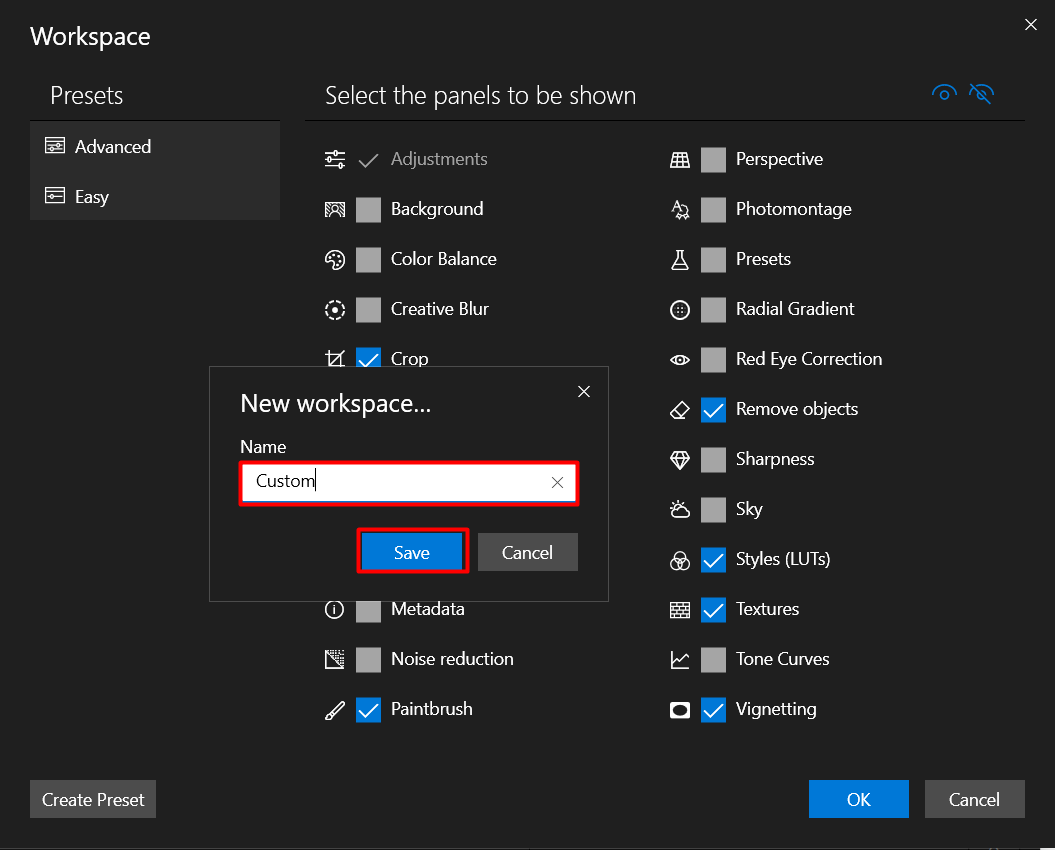
Task: Uncheck the Crop panel checkbox
Action: [x=368, y=357]
